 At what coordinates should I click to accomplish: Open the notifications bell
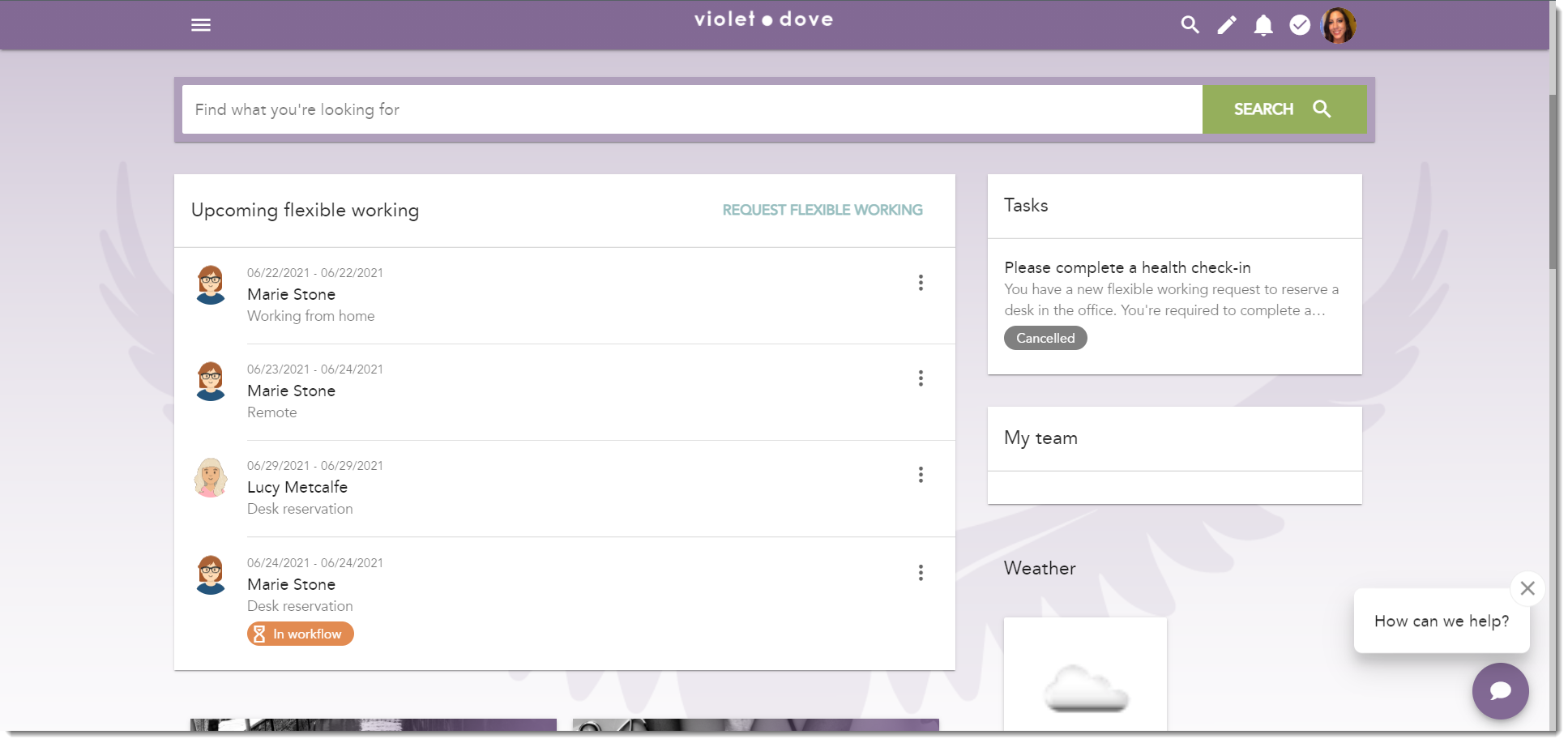tap(1263, 25)
